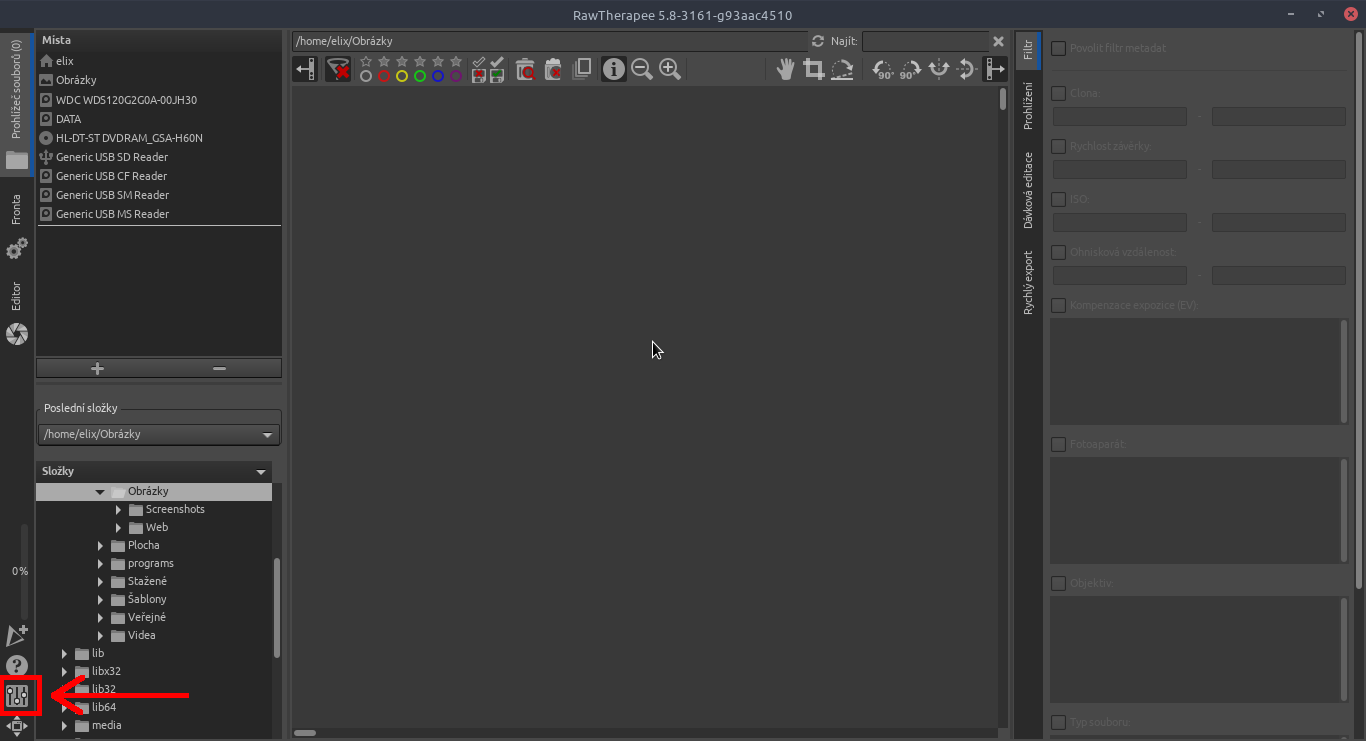Clear all filters funnel icon

click(x=338, y=69)
